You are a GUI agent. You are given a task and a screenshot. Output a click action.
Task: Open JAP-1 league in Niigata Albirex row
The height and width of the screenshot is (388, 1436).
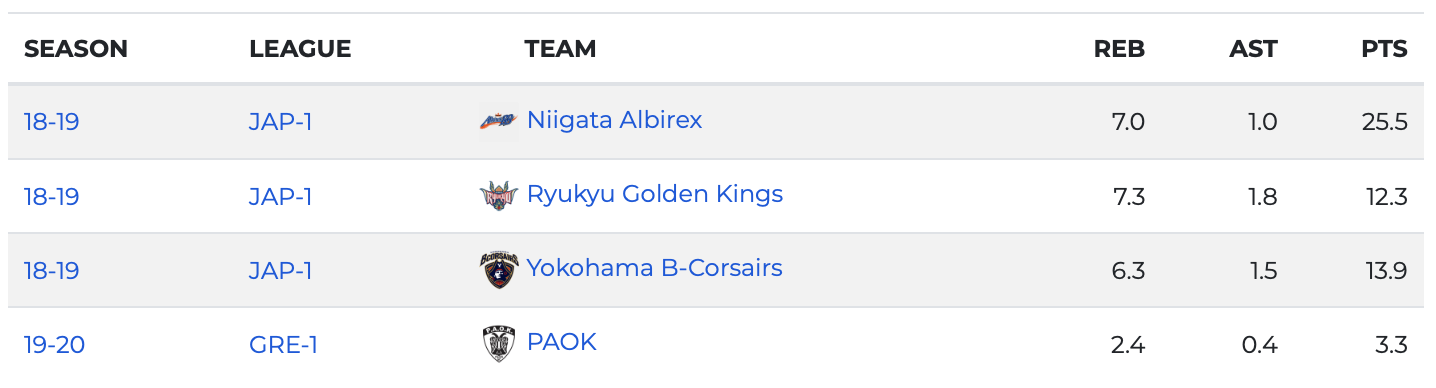click(280, 122)
